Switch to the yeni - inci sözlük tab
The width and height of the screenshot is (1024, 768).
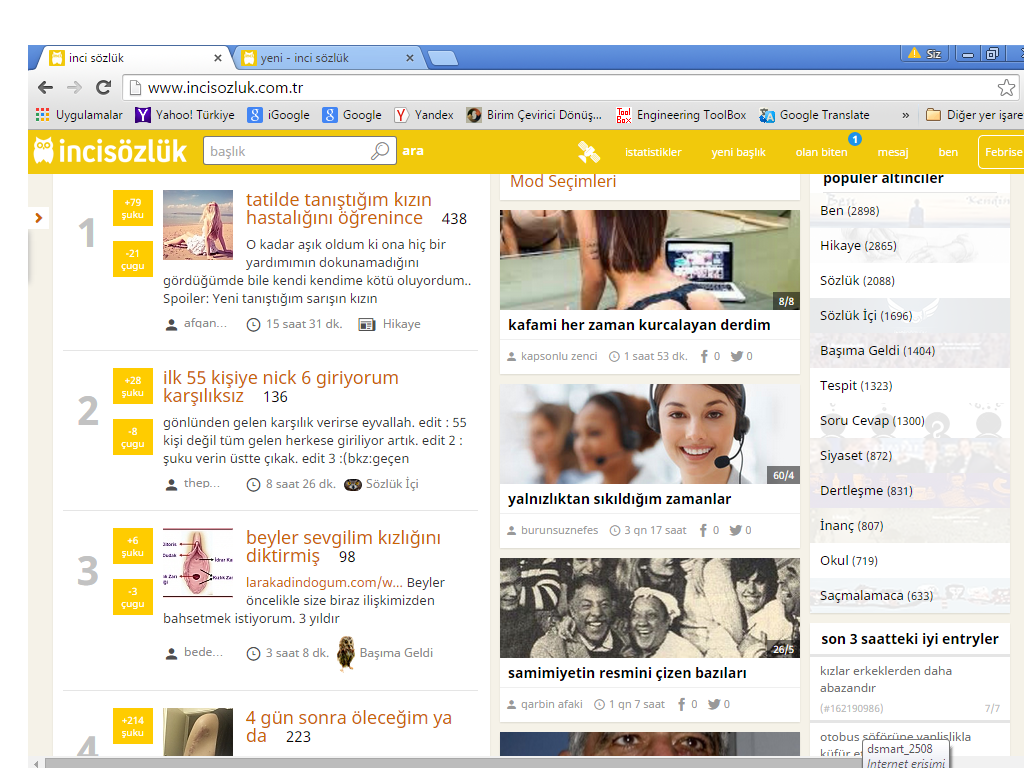click(328, 57)
